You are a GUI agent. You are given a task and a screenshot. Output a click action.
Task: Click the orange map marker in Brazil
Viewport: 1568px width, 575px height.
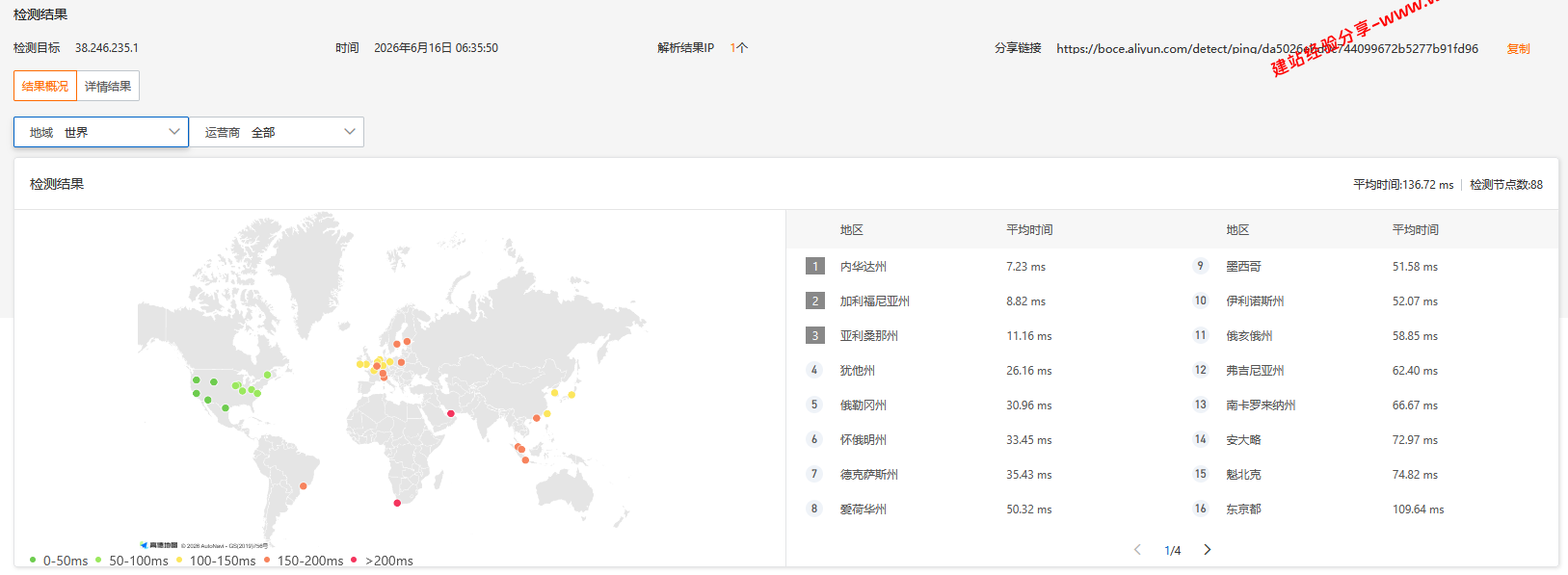(x=304, y=485)
